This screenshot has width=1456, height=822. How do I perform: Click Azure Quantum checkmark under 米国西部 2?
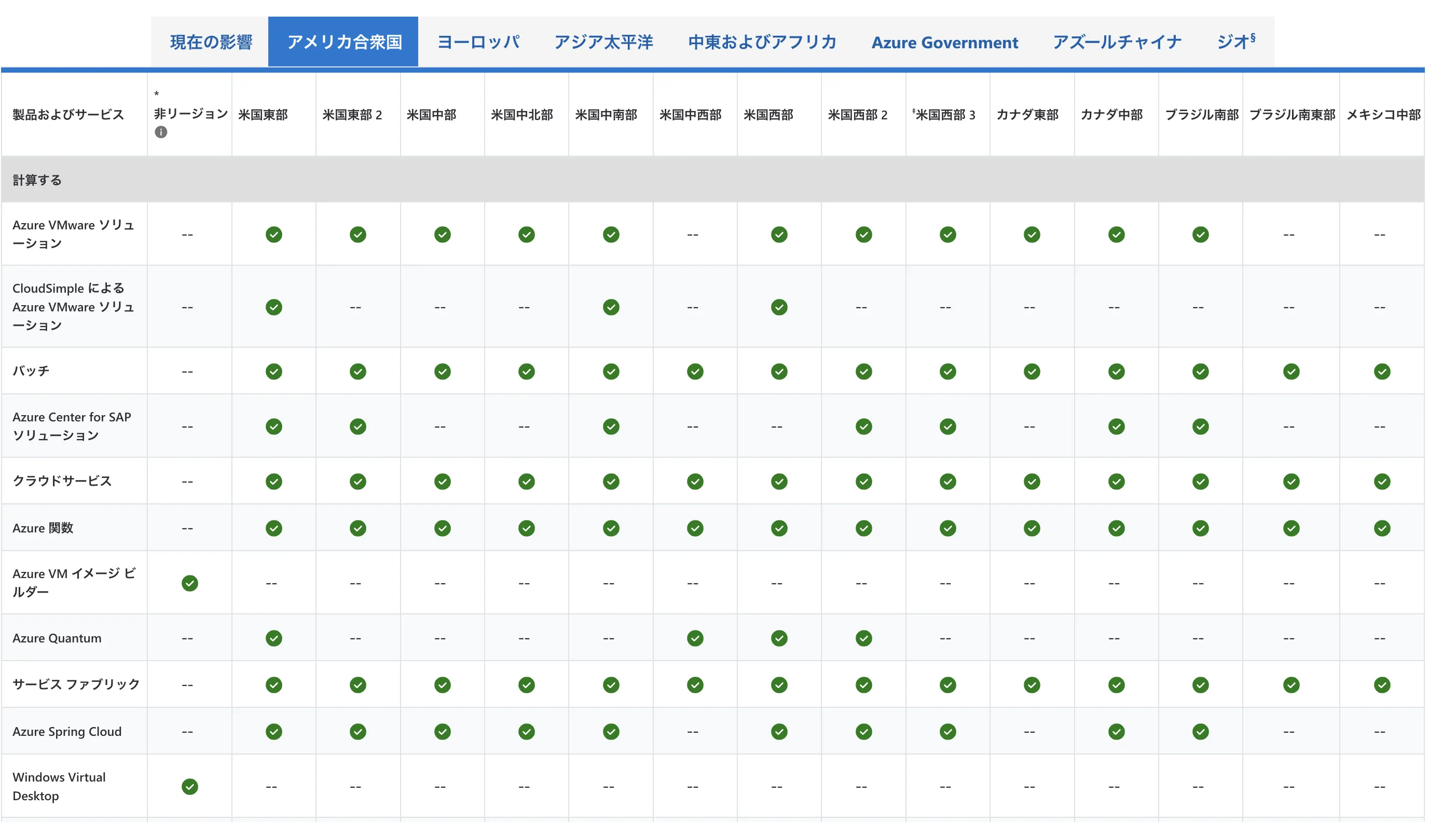coord(863,638)
